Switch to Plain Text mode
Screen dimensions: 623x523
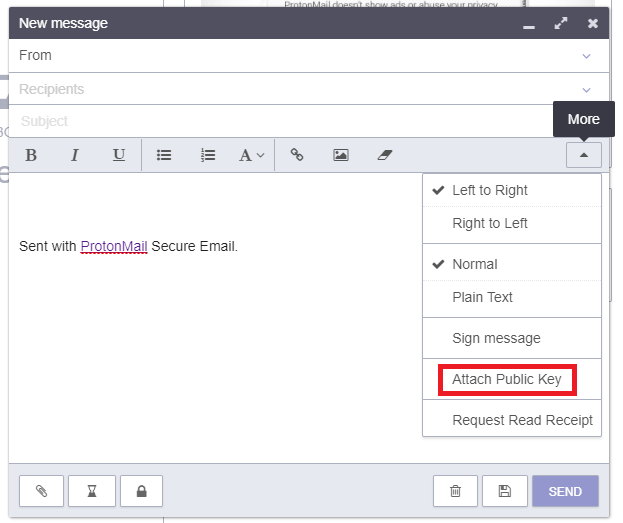pyautogui.click(x=512, y=297)
